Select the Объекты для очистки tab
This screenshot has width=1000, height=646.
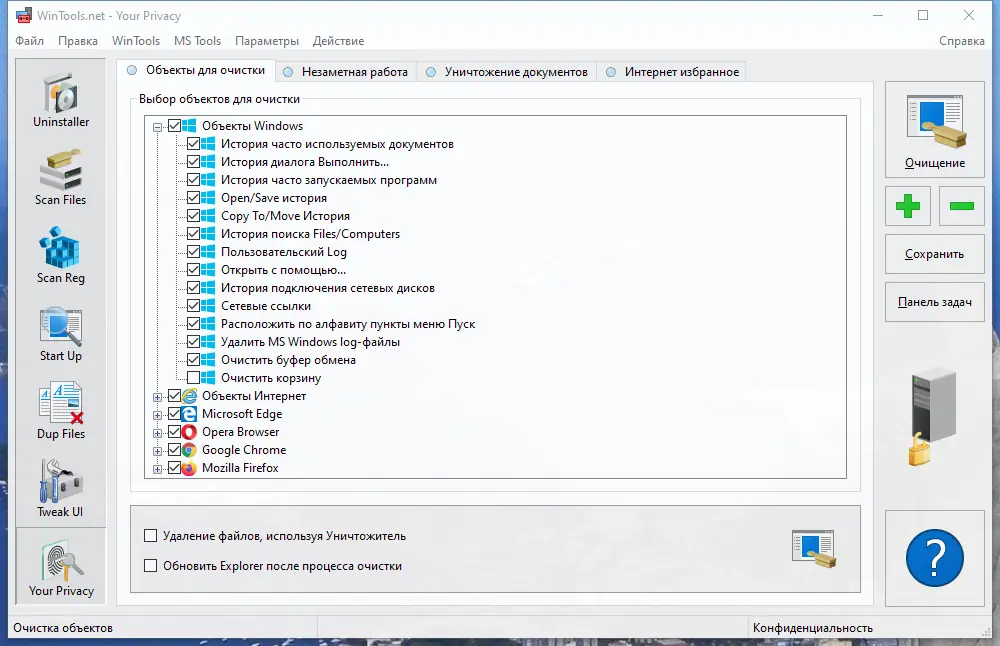click(x=196, y=70)
